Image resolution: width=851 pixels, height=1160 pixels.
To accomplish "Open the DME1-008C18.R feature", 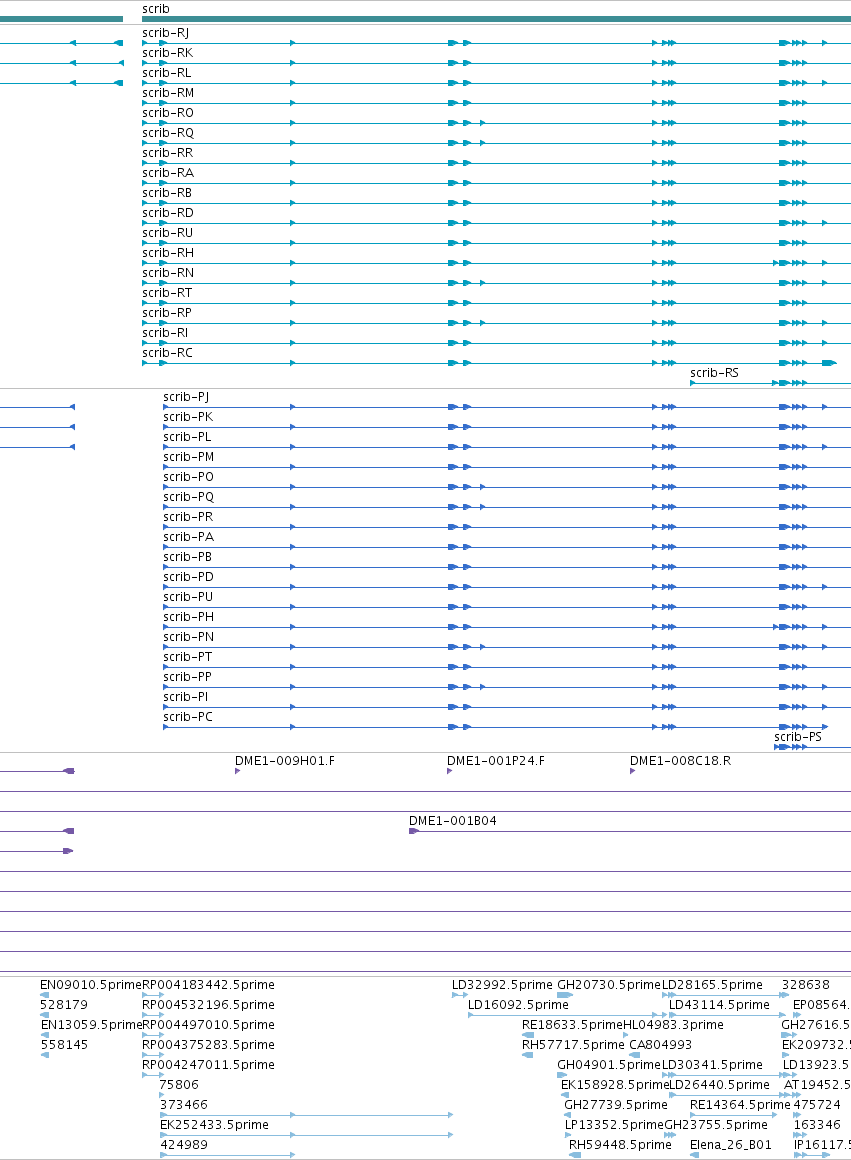I will click(680, 761).
